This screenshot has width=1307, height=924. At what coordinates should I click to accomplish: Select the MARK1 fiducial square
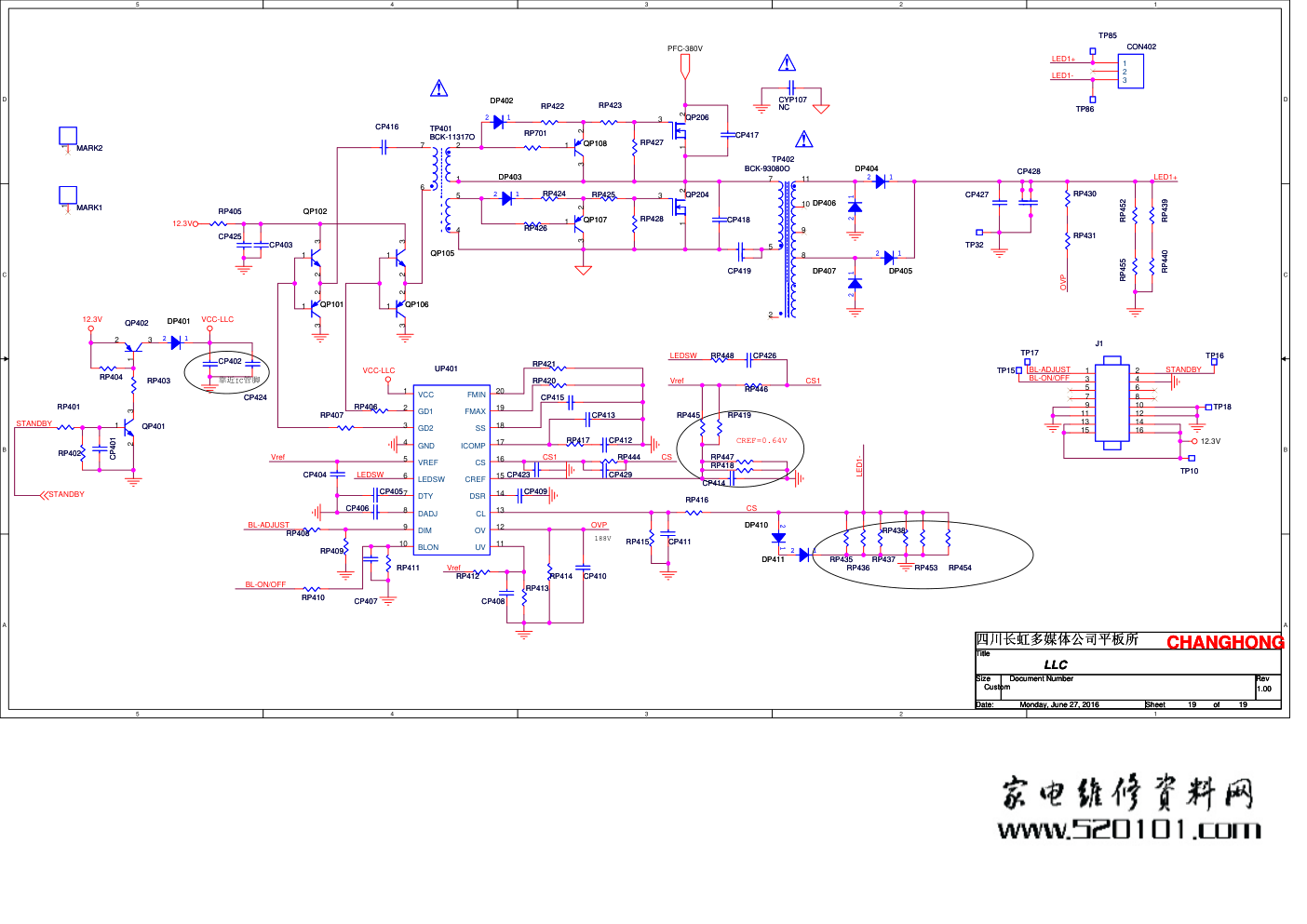(x=68, y=194)
